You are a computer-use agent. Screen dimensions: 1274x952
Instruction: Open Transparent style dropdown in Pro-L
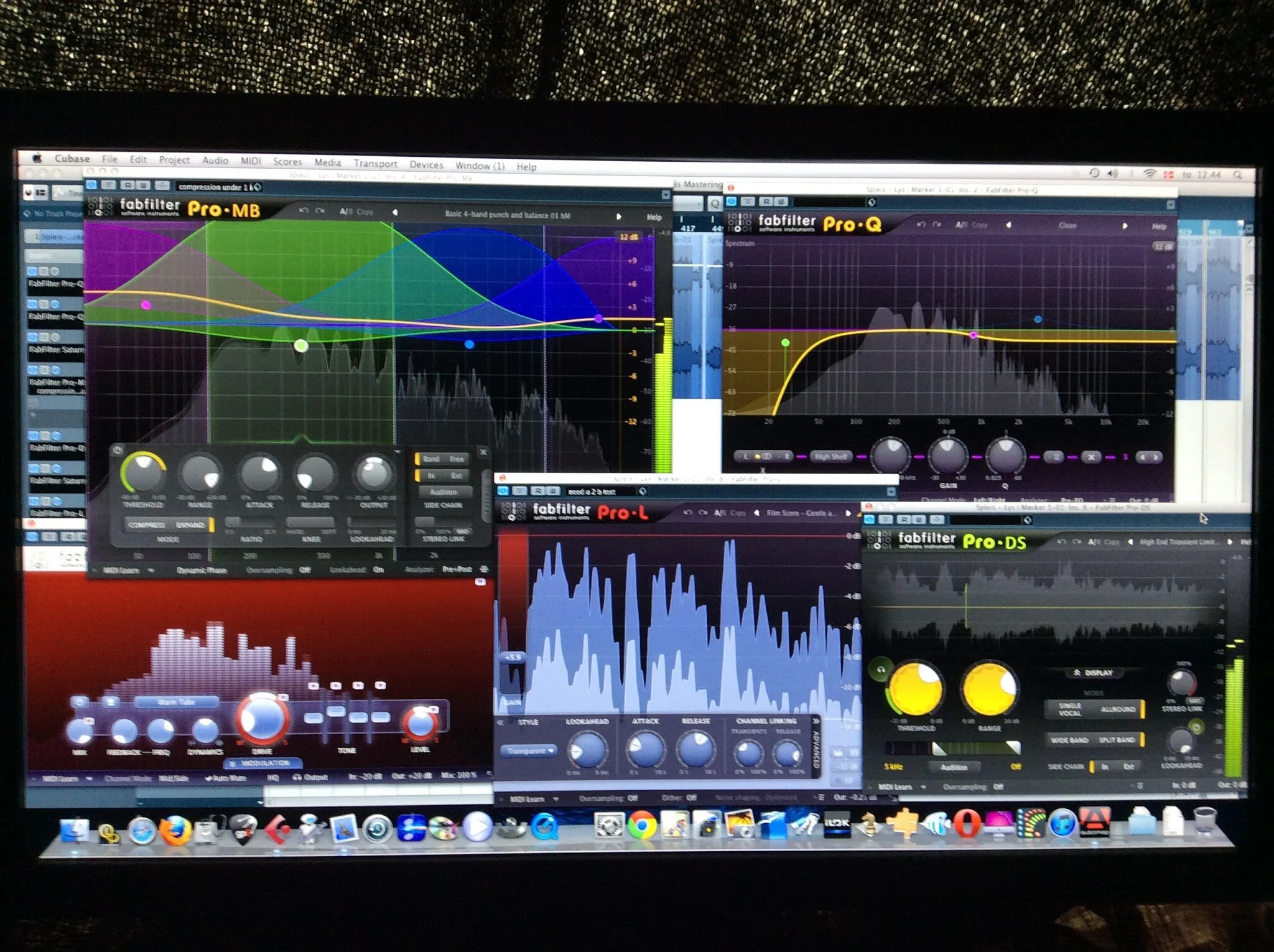(528, 751)
